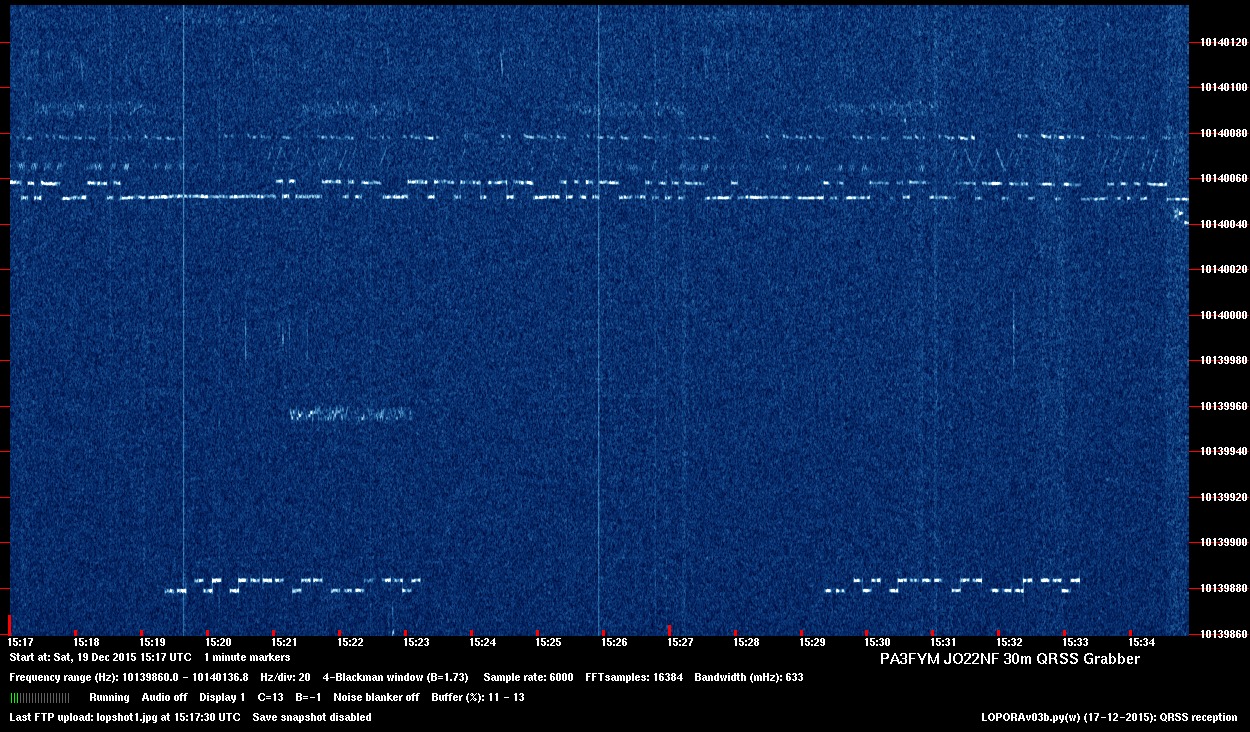1250x732 pixels.
Task: Click the 'Bandwidth (mHz): 633' entry
Action: 749,678
